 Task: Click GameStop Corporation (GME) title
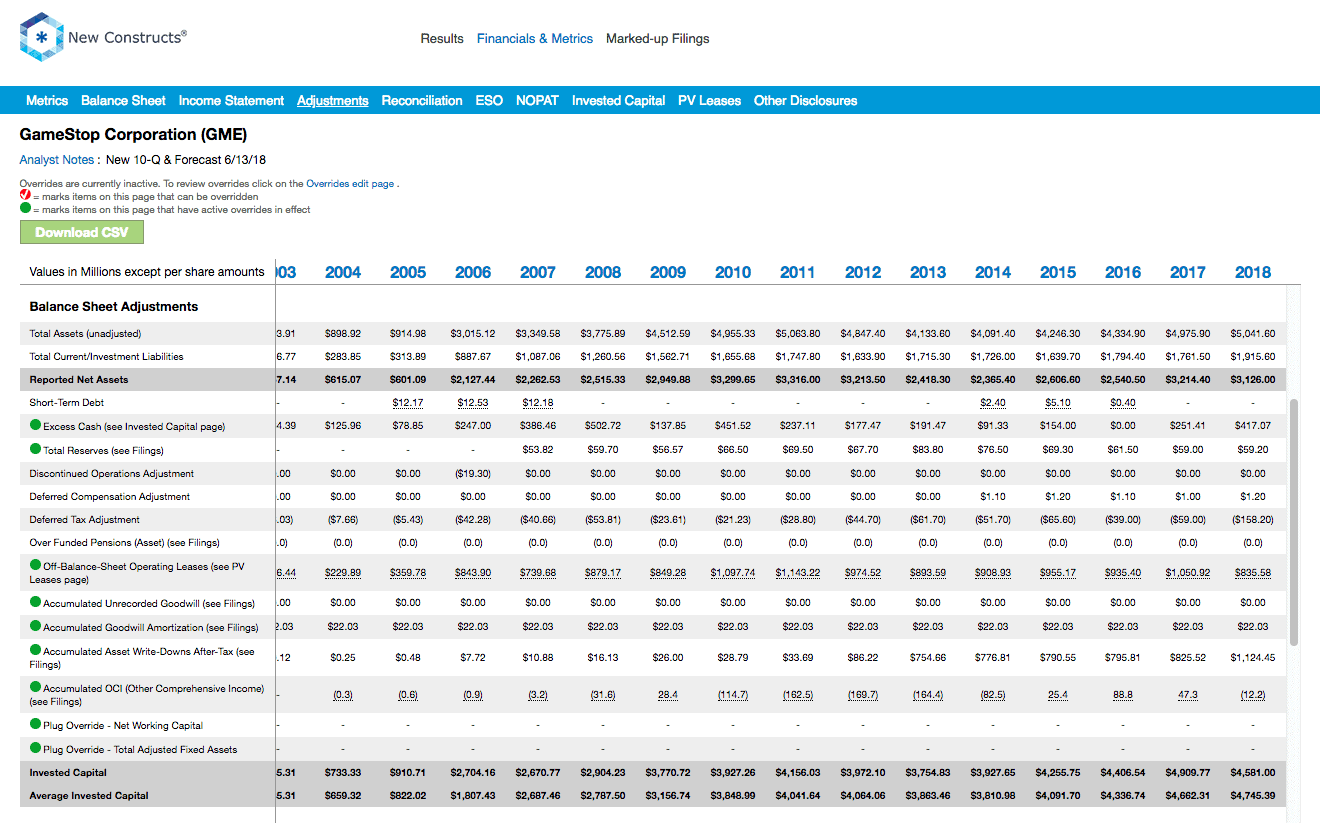[133, 135]
